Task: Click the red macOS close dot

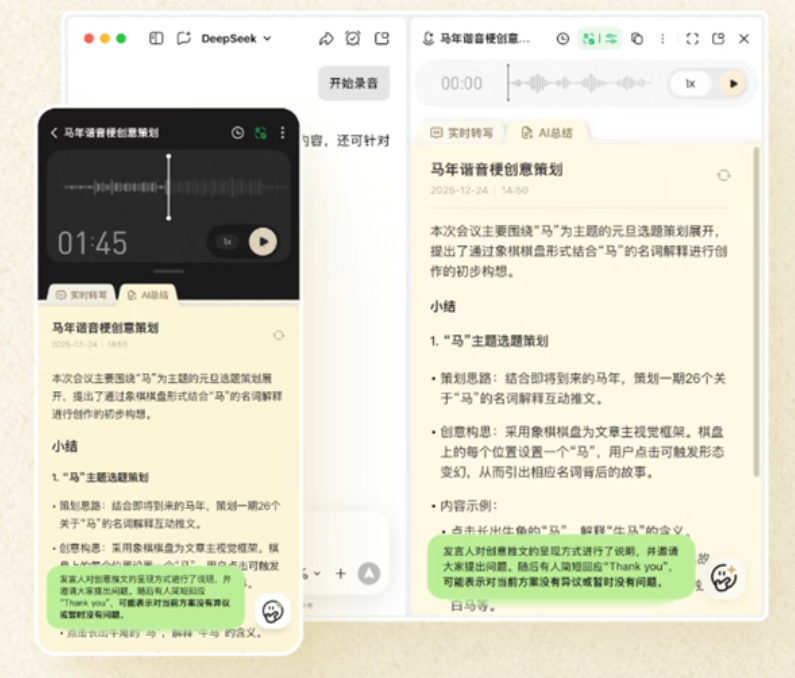Action: point(89,39)
